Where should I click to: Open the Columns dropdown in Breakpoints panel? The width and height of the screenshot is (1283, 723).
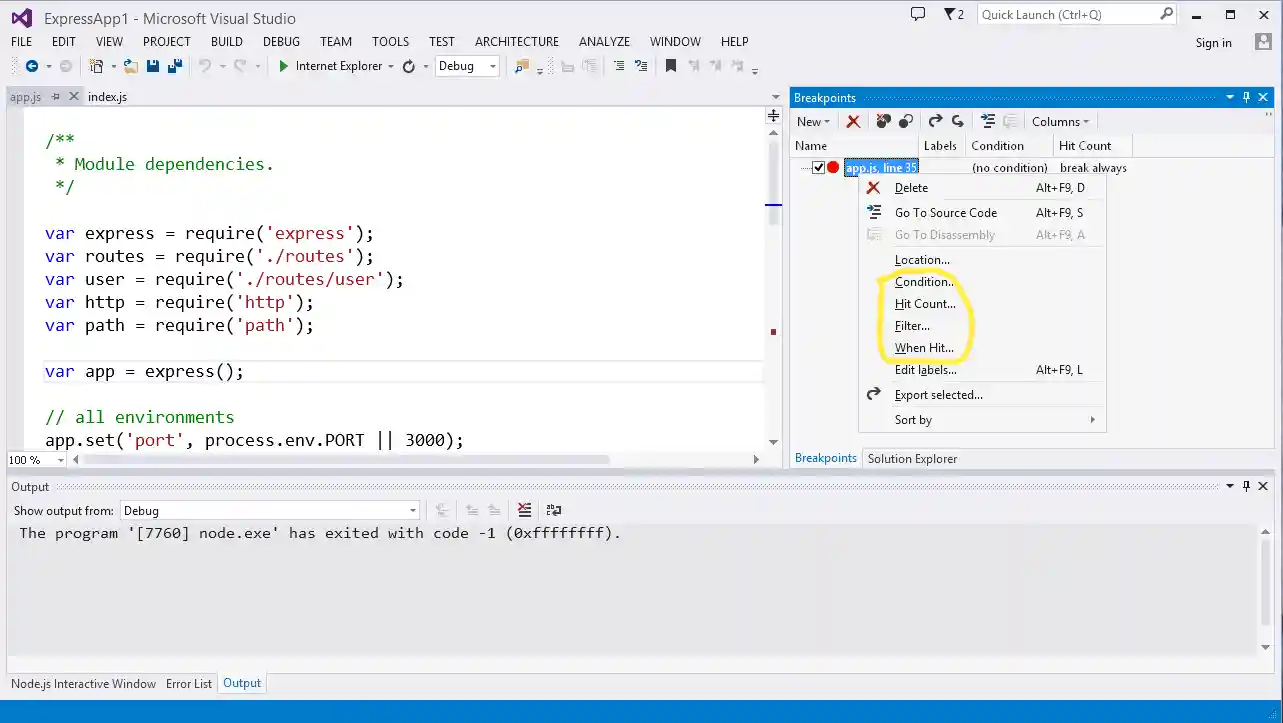click(1059, 121)
